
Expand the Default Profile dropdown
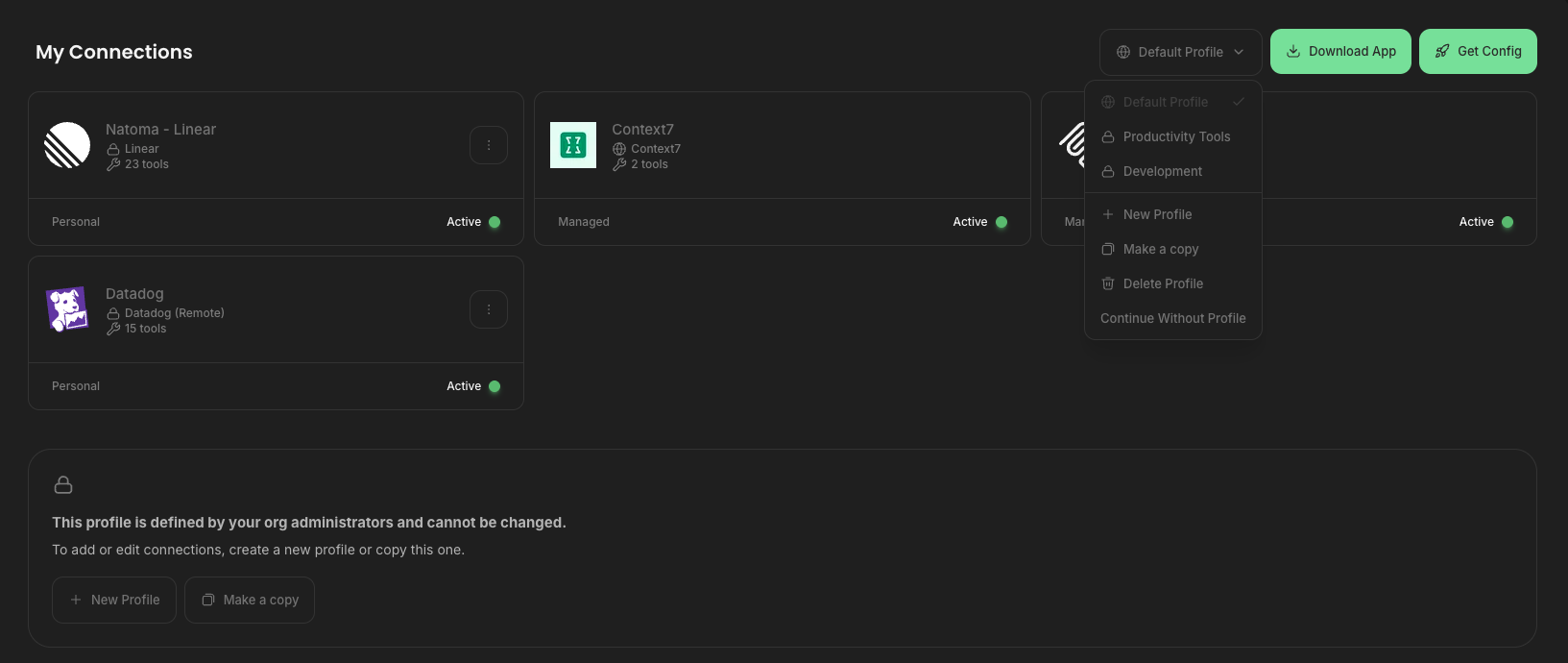point(1180,52)
